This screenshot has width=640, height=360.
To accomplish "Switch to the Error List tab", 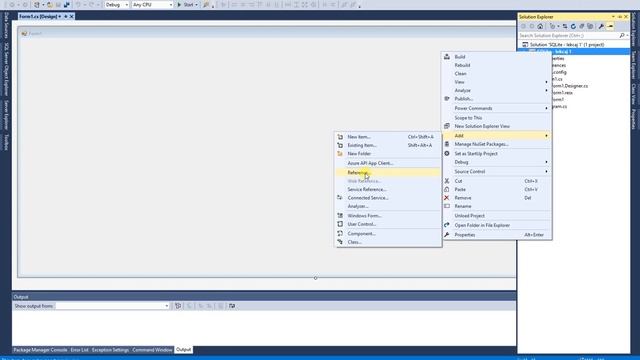I will [x=79, y=350].
